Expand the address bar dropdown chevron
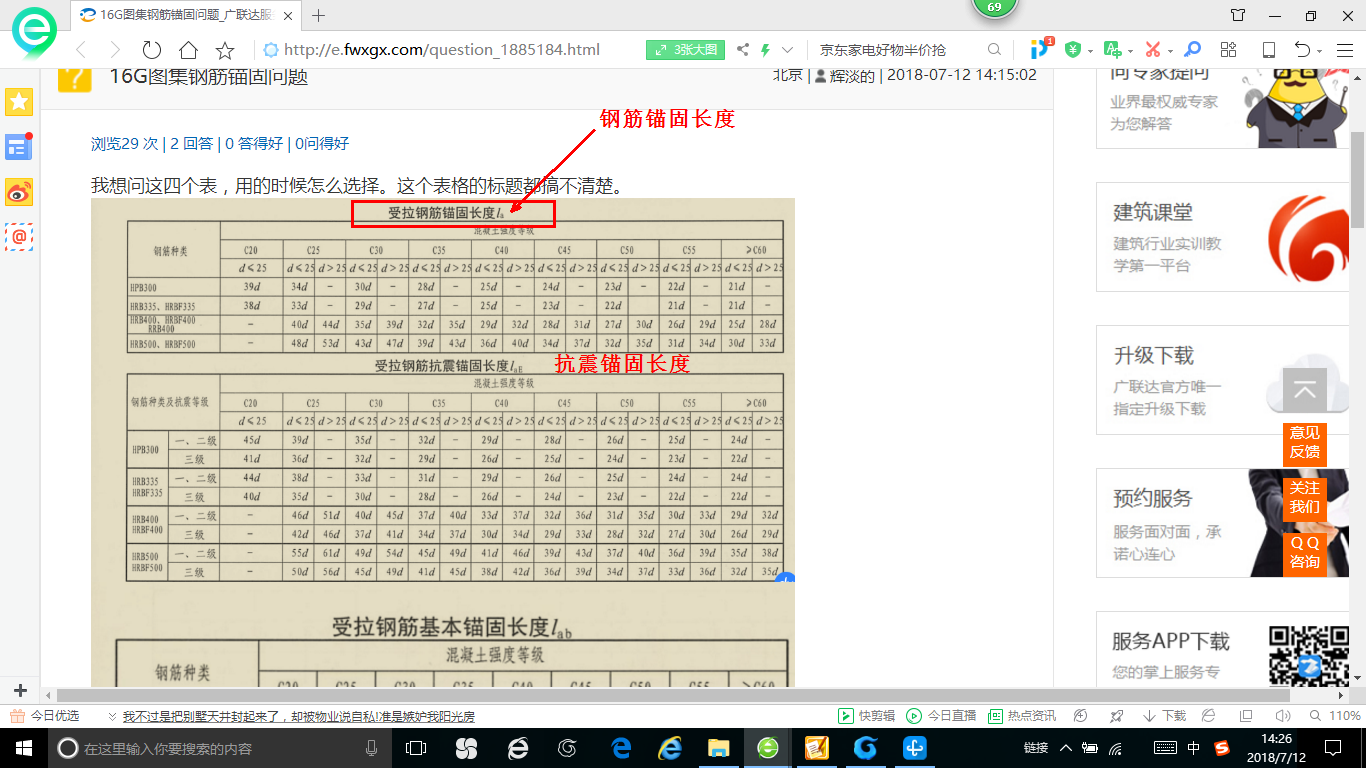 pos(788,50)
